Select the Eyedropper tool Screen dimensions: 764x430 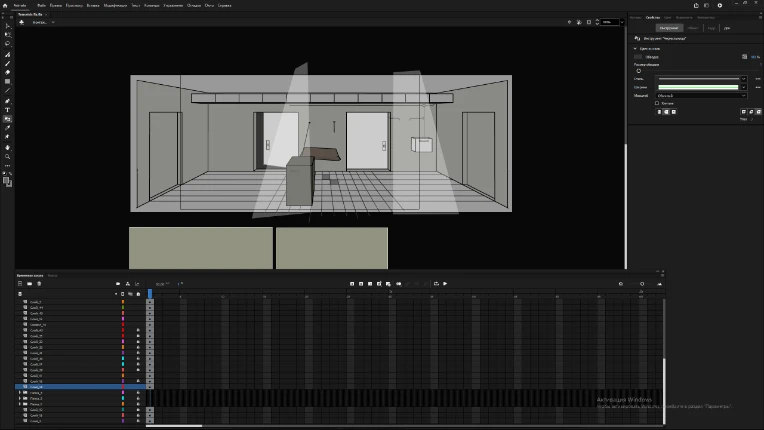(7, 128)
